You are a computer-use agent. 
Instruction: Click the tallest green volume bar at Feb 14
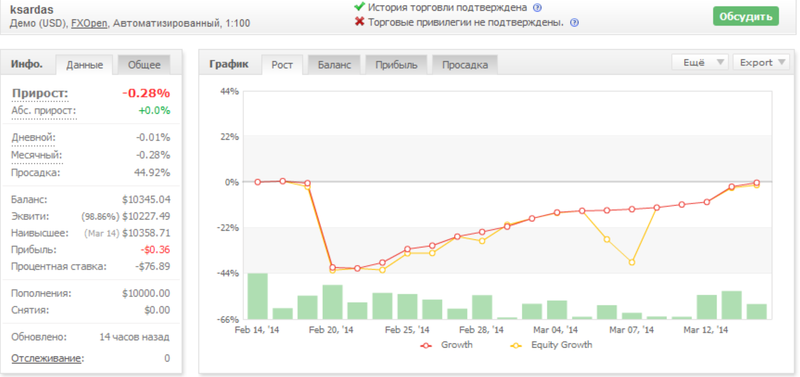pyautogui.click(x=258, y=296)
